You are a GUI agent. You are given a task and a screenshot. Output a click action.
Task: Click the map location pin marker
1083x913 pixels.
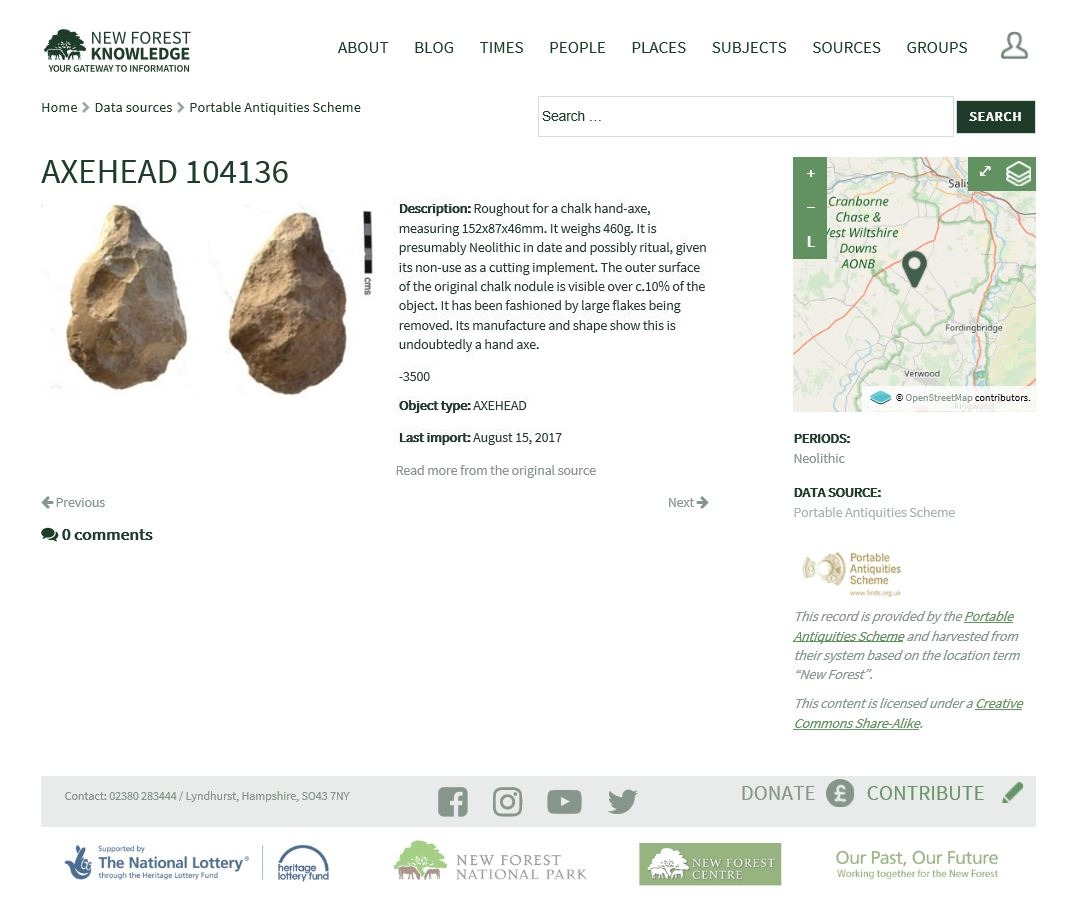914,269
